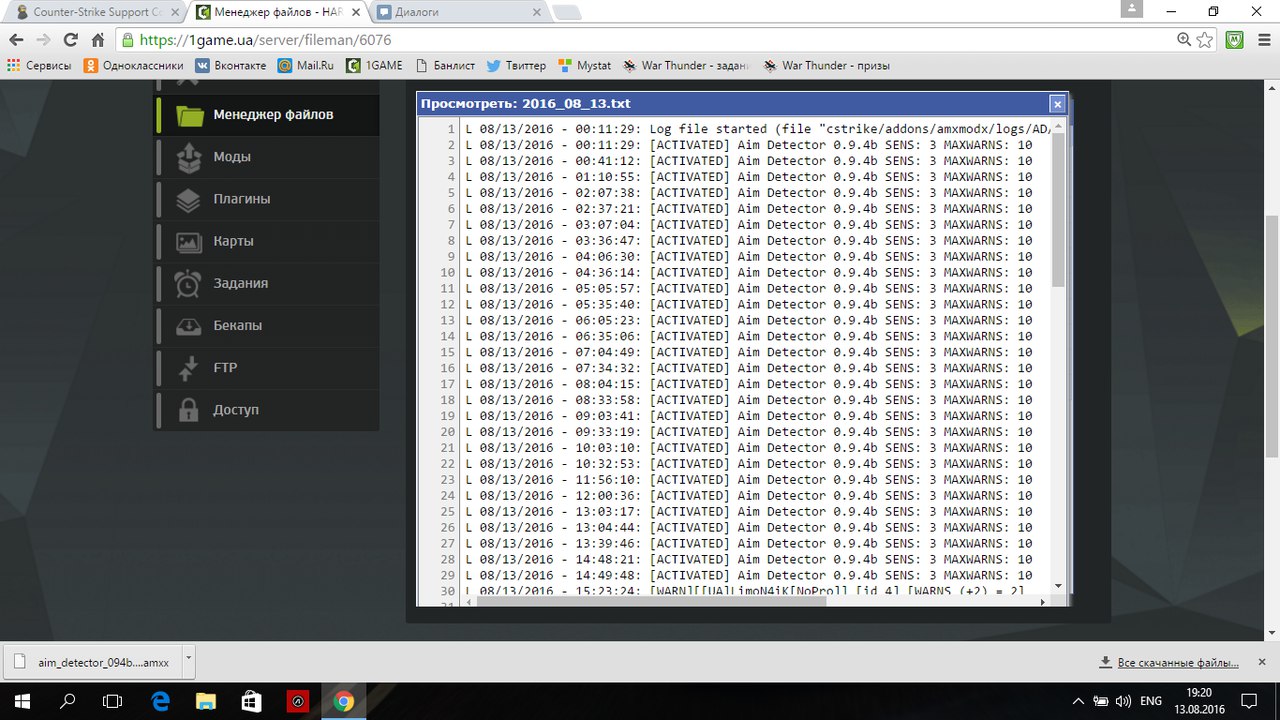
Task: Select the Менеджер файлов browser tab
Action: click(x=277, y=12)
